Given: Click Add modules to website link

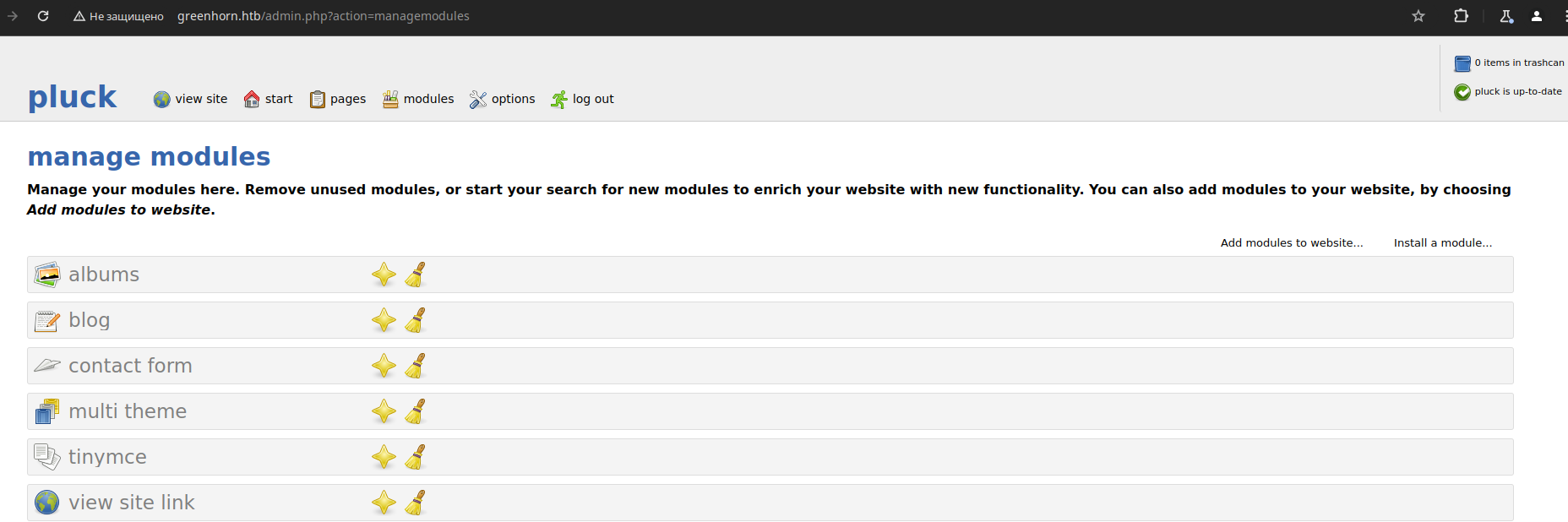Looking at the screenshot, I should (x=1292, y=242).
